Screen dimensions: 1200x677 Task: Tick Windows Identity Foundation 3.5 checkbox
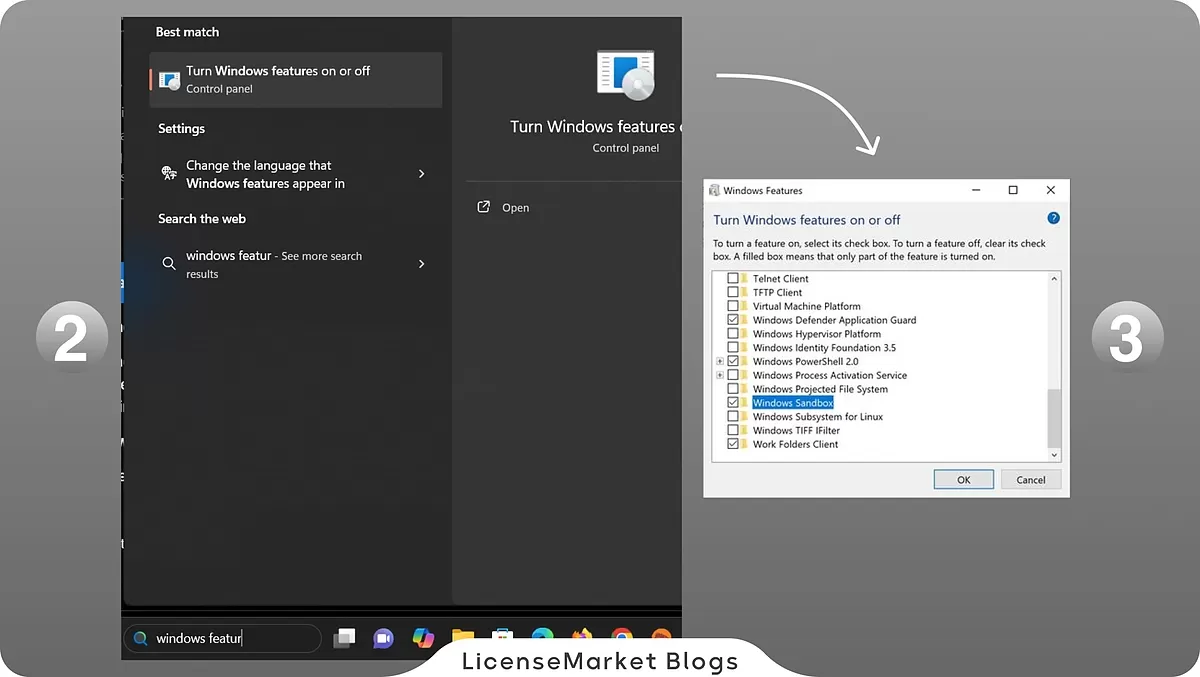pyautogui.click(x=733, y=348)
